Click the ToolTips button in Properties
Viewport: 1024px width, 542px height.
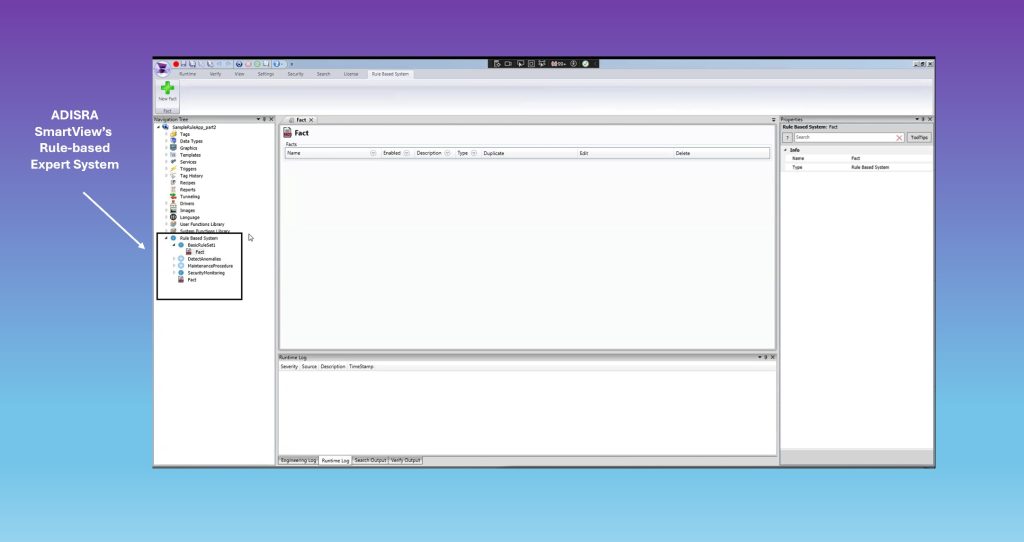pos(919,138)
